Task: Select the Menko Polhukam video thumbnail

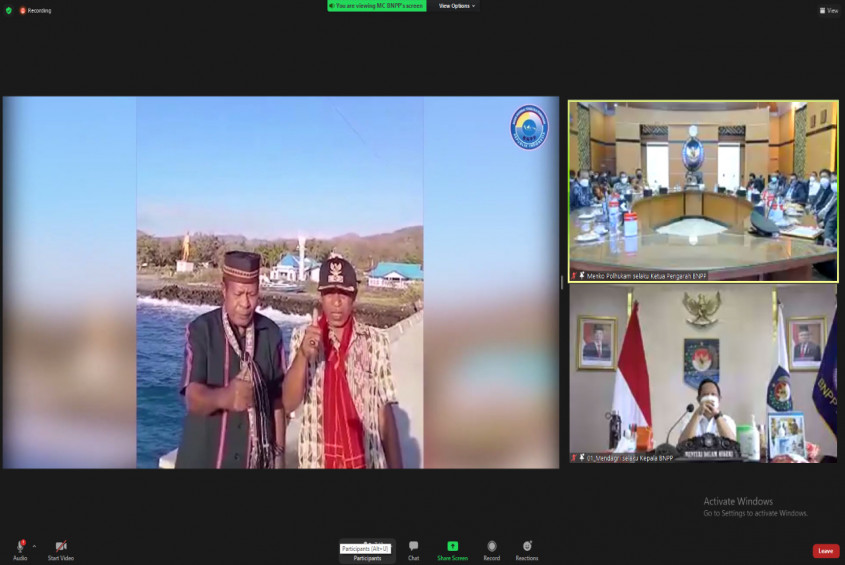Action: pyautogui.click(x=703, y=190)
